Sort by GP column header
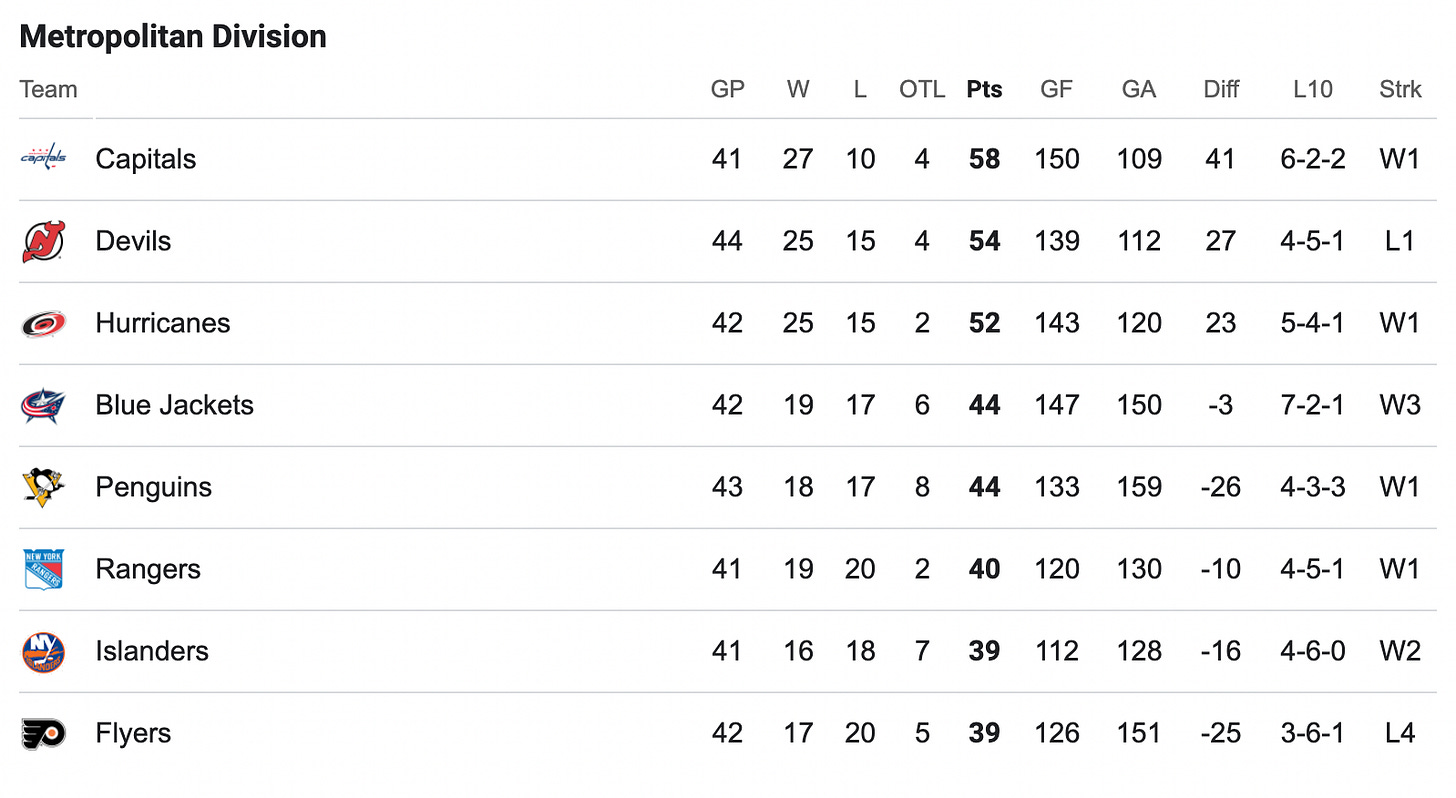The image size is (1456, 798). pyautogui.click(x=727, y=89)
